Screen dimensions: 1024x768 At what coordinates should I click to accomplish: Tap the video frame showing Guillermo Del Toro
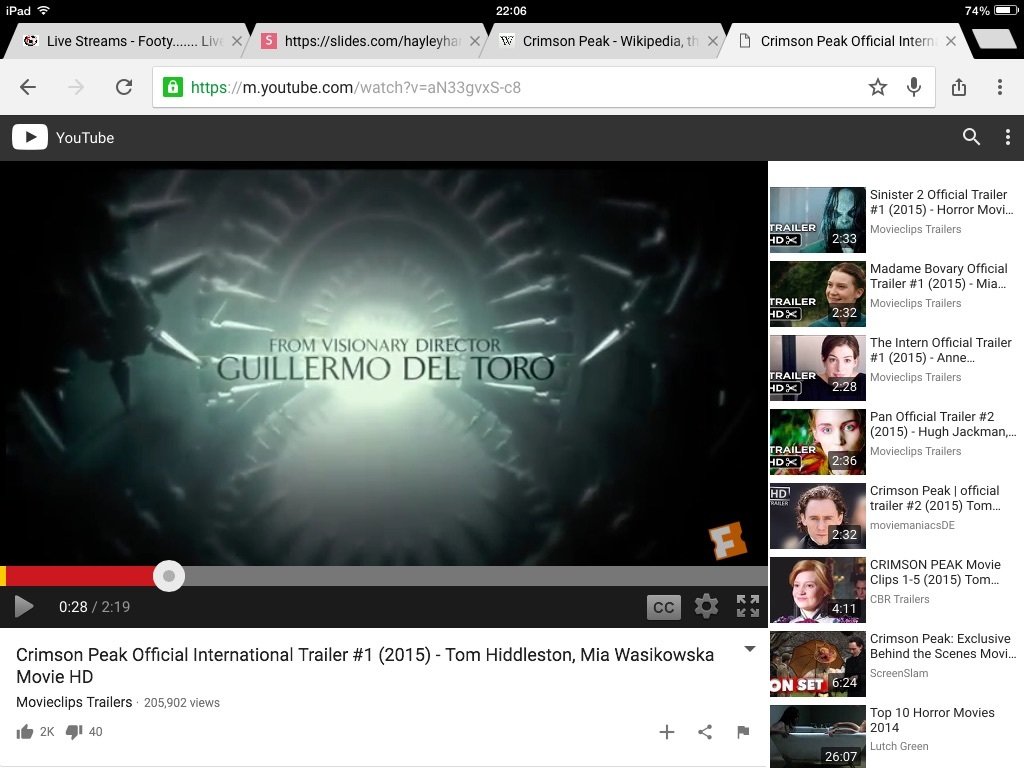pos(384,363)
